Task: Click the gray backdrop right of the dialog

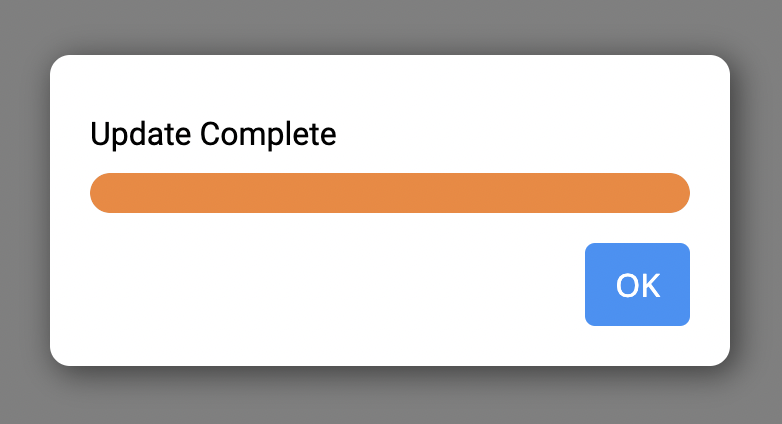Action: pos(757,210)
